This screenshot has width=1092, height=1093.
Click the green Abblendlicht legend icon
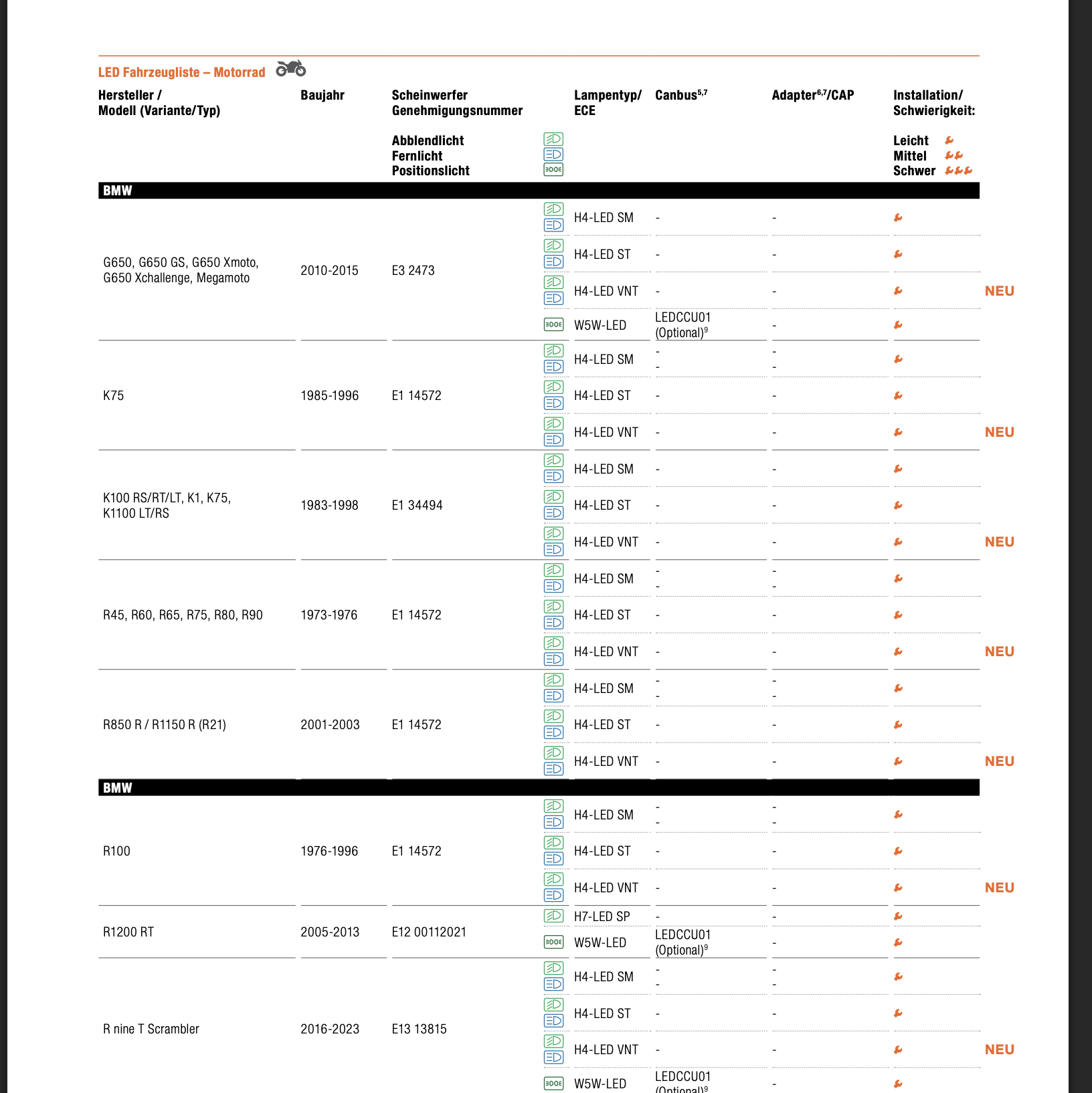pyautogui.click(x=553, y=139)
